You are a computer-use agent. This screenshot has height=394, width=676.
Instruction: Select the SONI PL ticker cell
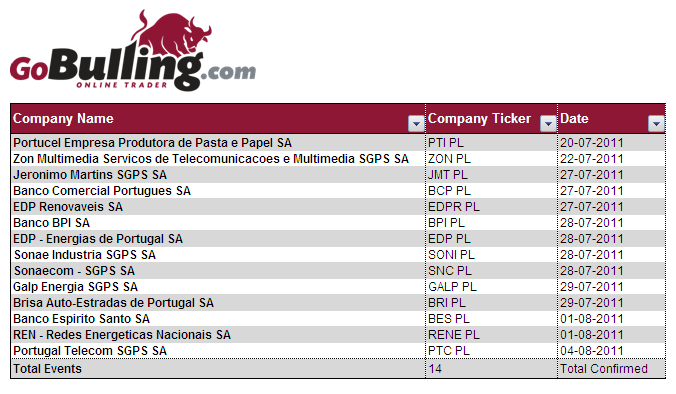coord(491,255)
